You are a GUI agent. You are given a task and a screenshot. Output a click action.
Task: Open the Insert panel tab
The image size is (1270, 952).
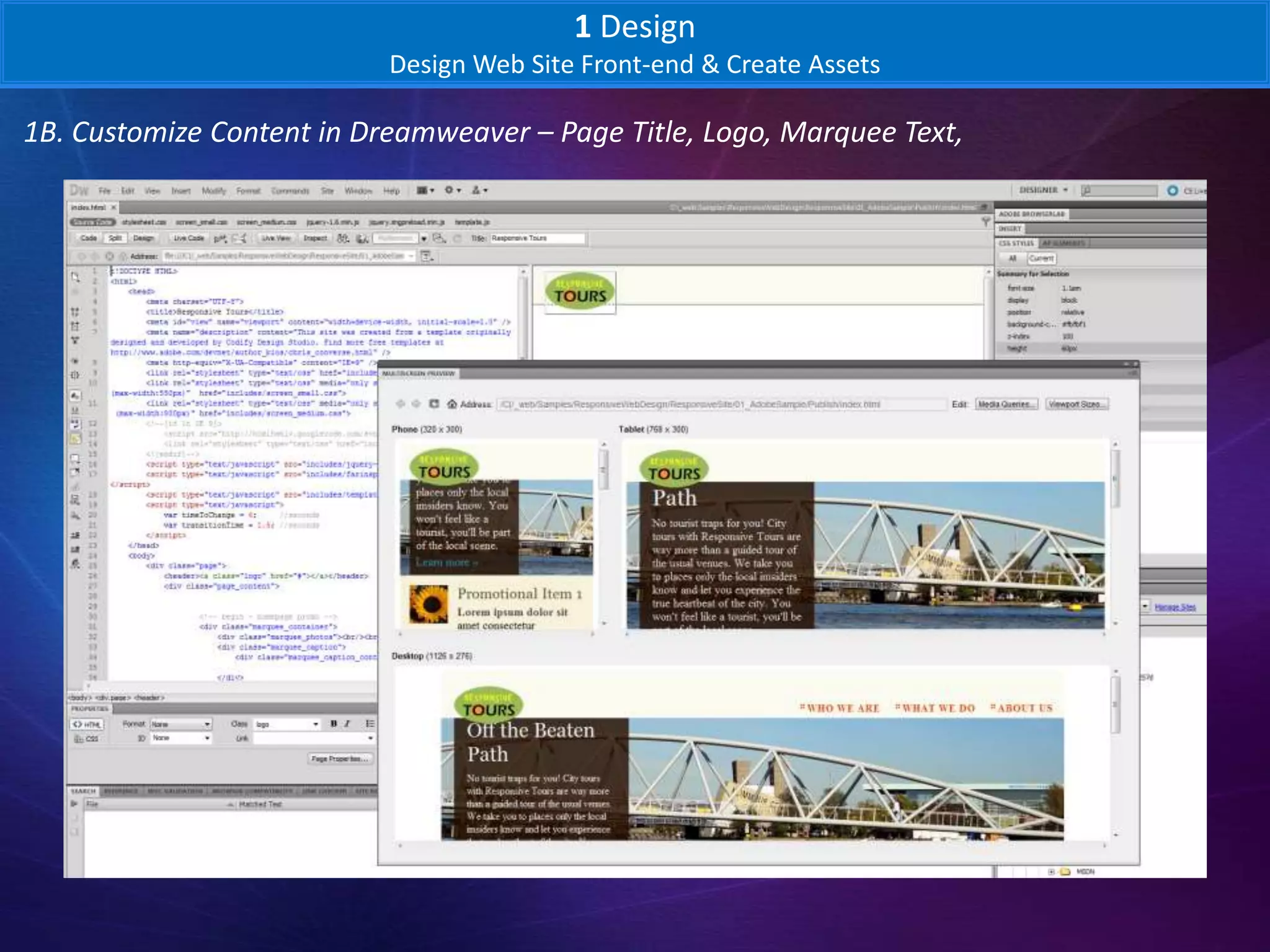1010,229
